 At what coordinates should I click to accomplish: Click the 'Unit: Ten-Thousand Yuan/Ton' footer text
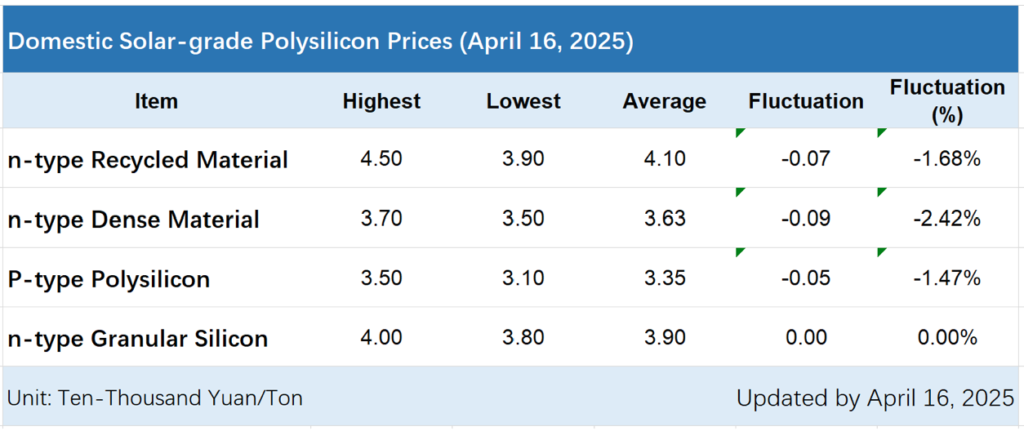tap(155, 398)
